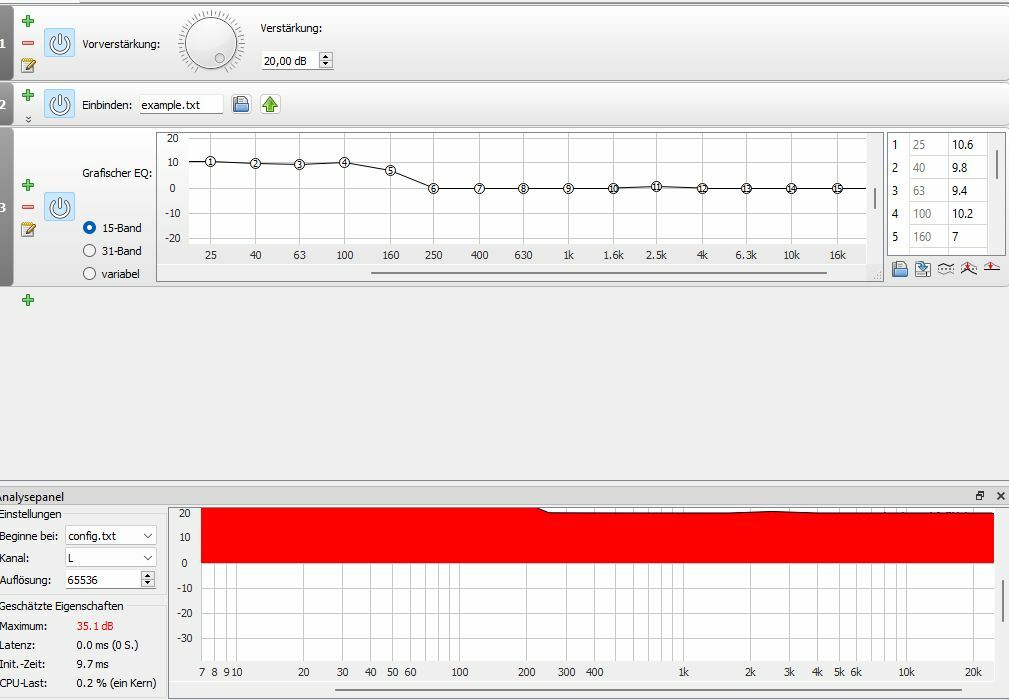Open text editing for the Grafischer EQ row
The height and width of the screenshot is (700, 1009).
[28, 229]
